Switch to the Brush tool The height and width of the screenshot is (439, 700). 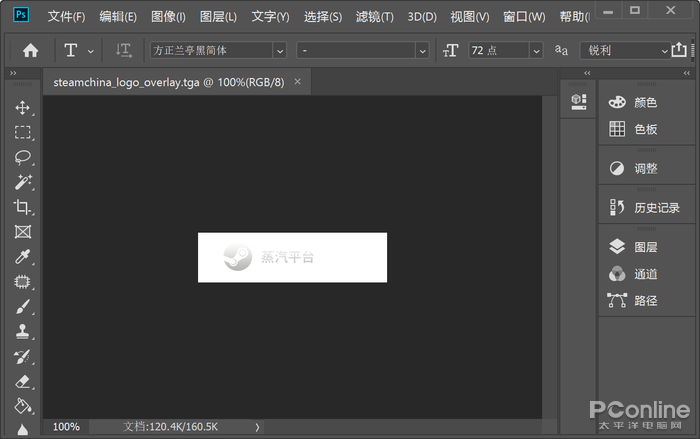point(22,307)
